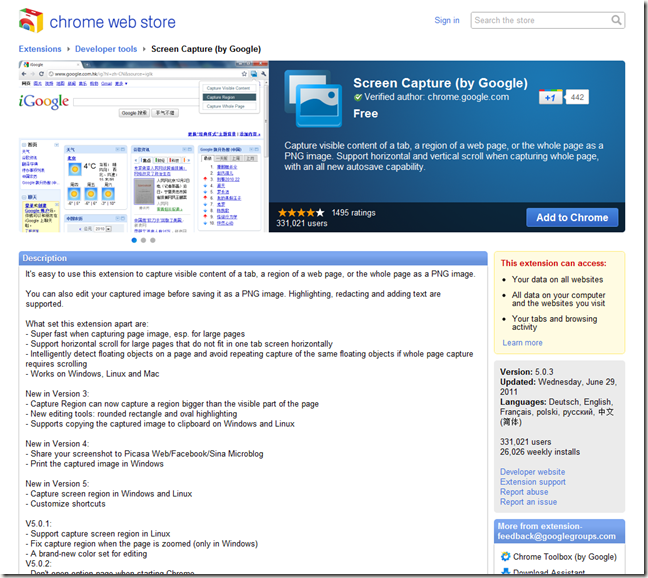Click the Description section header tab
The height and width of the screenshot is (578, 648).
coord(45,258)
